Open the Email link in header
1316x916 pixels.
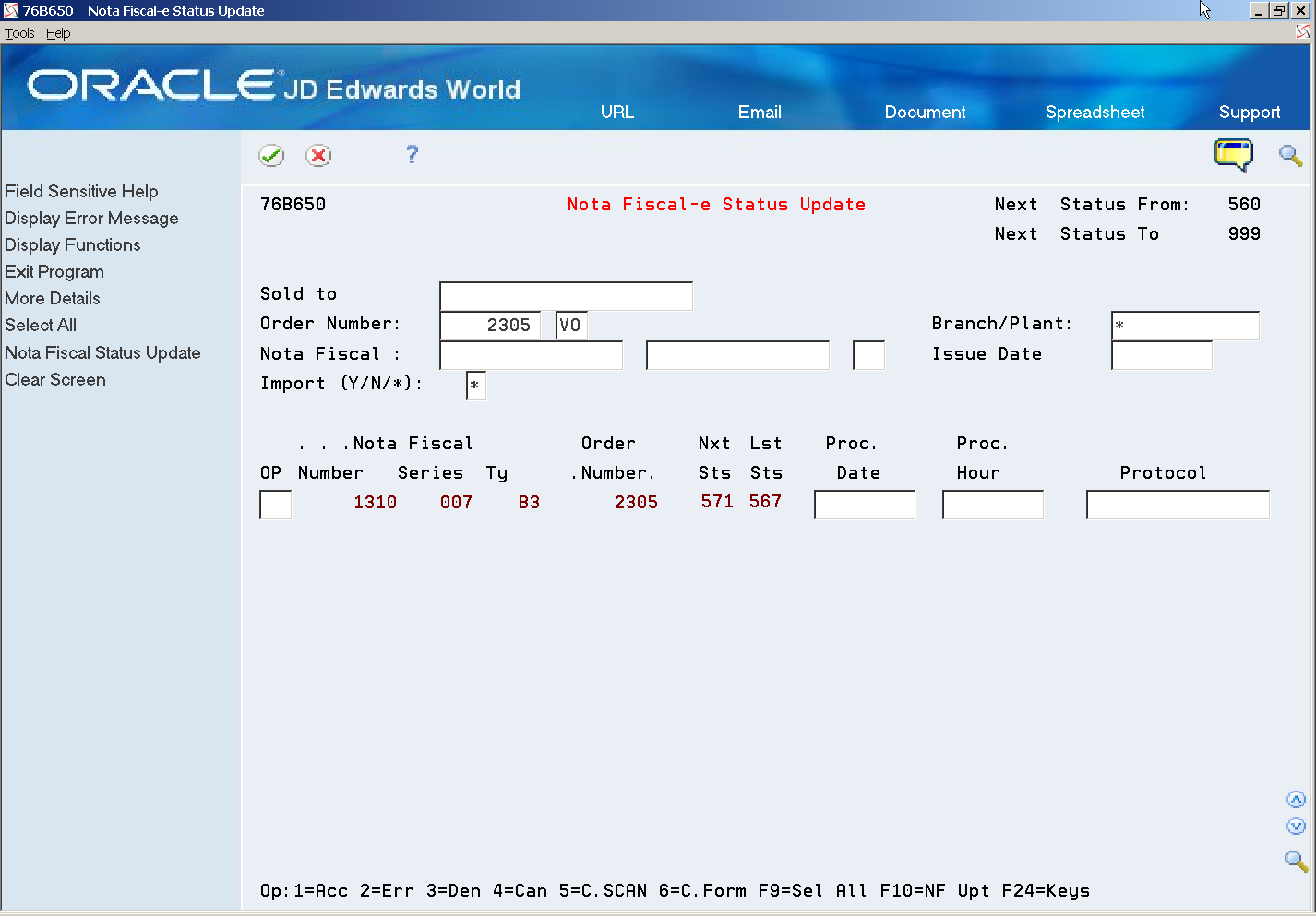pos(760,112)
